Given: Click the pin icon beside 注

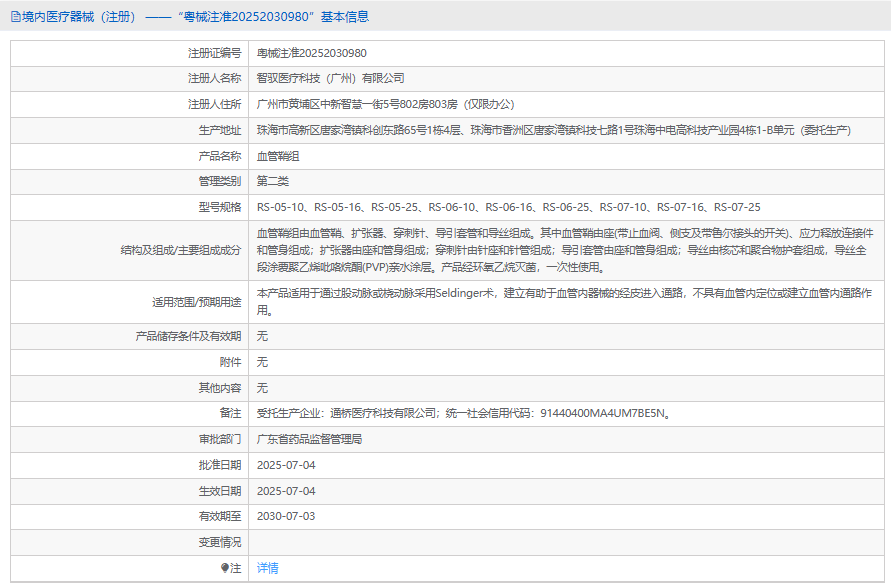Looking at the screenshot, I should [x=224, y=568].
